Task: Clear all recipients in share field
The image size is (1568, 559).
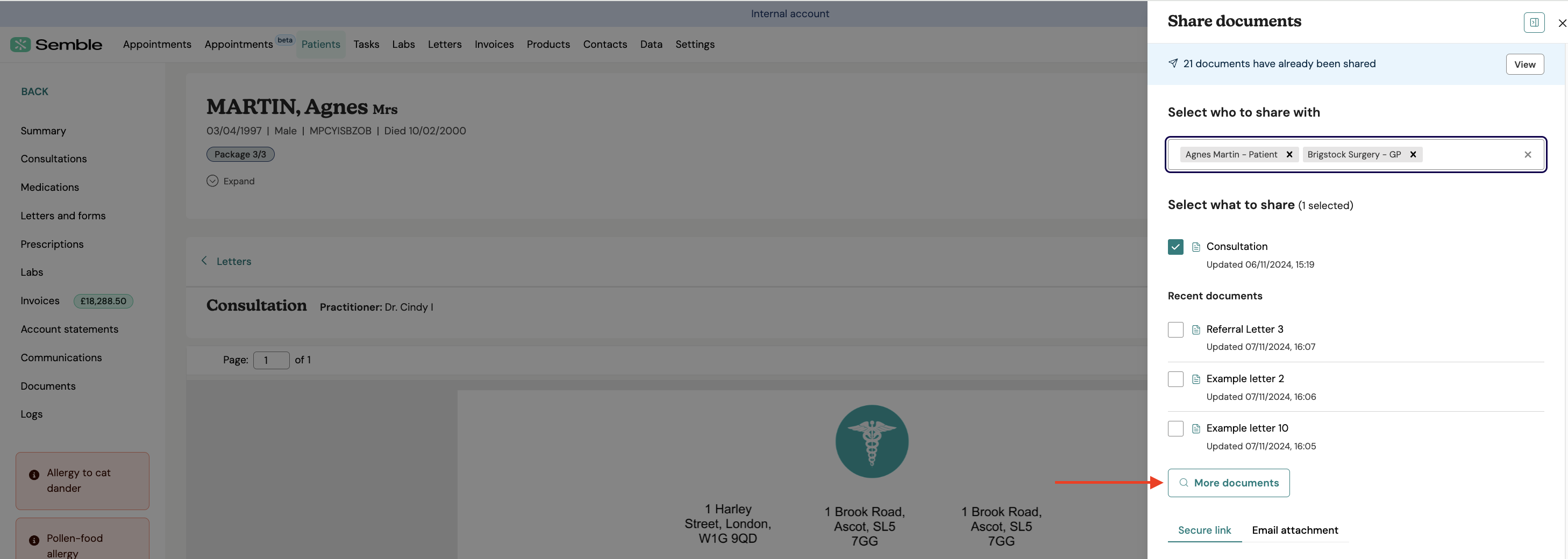Action: (x=1527, y=154)
